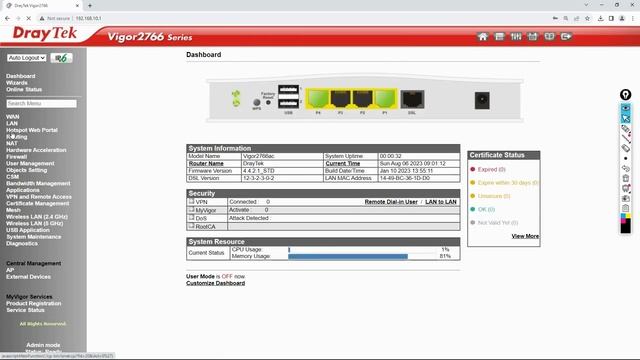
Task: Open the second header icon, beside the Home icon
Action: click(499, 37)
